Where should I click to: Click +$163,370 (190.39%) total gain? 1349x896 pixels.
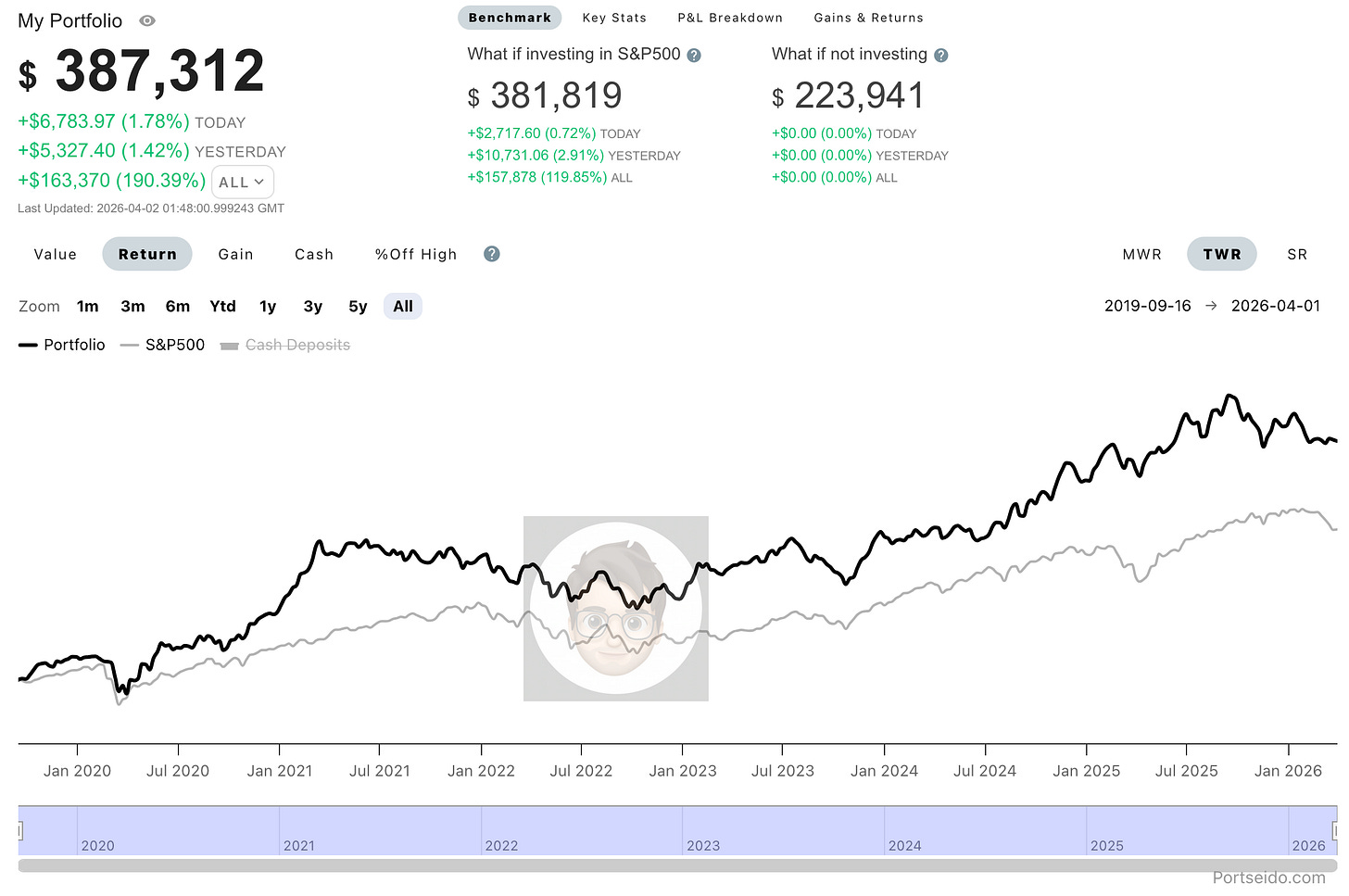pos(112,181)
